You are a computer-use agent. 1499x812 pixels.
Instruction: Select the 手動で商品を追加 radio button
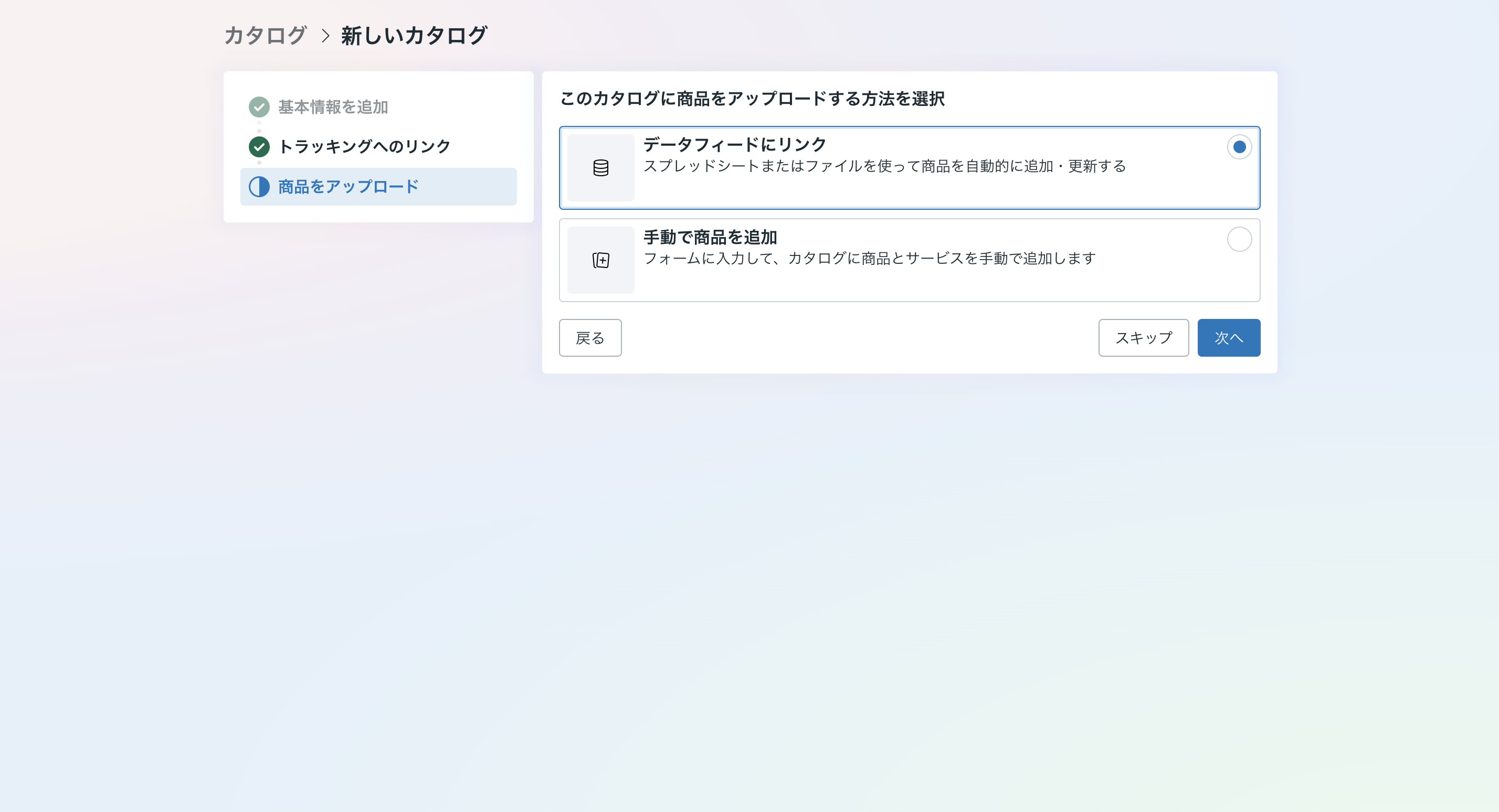[1239, 239]
